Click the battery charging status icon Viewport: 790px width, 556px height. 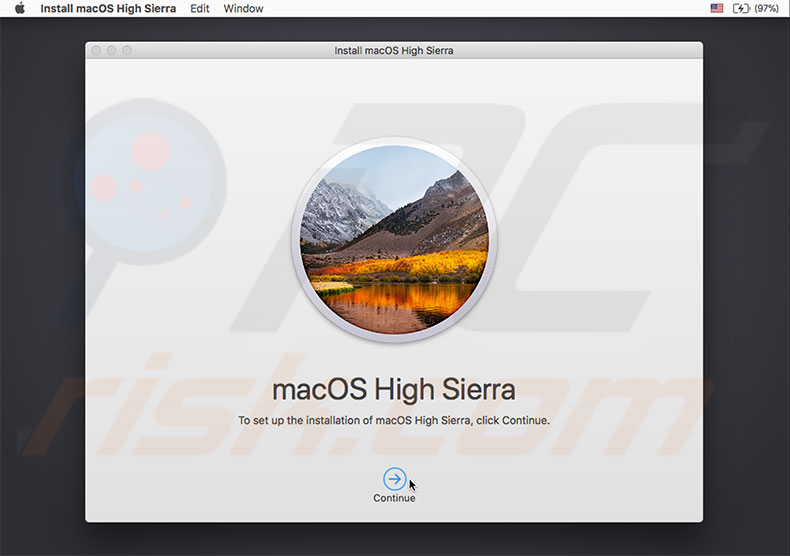coord(741,8)
